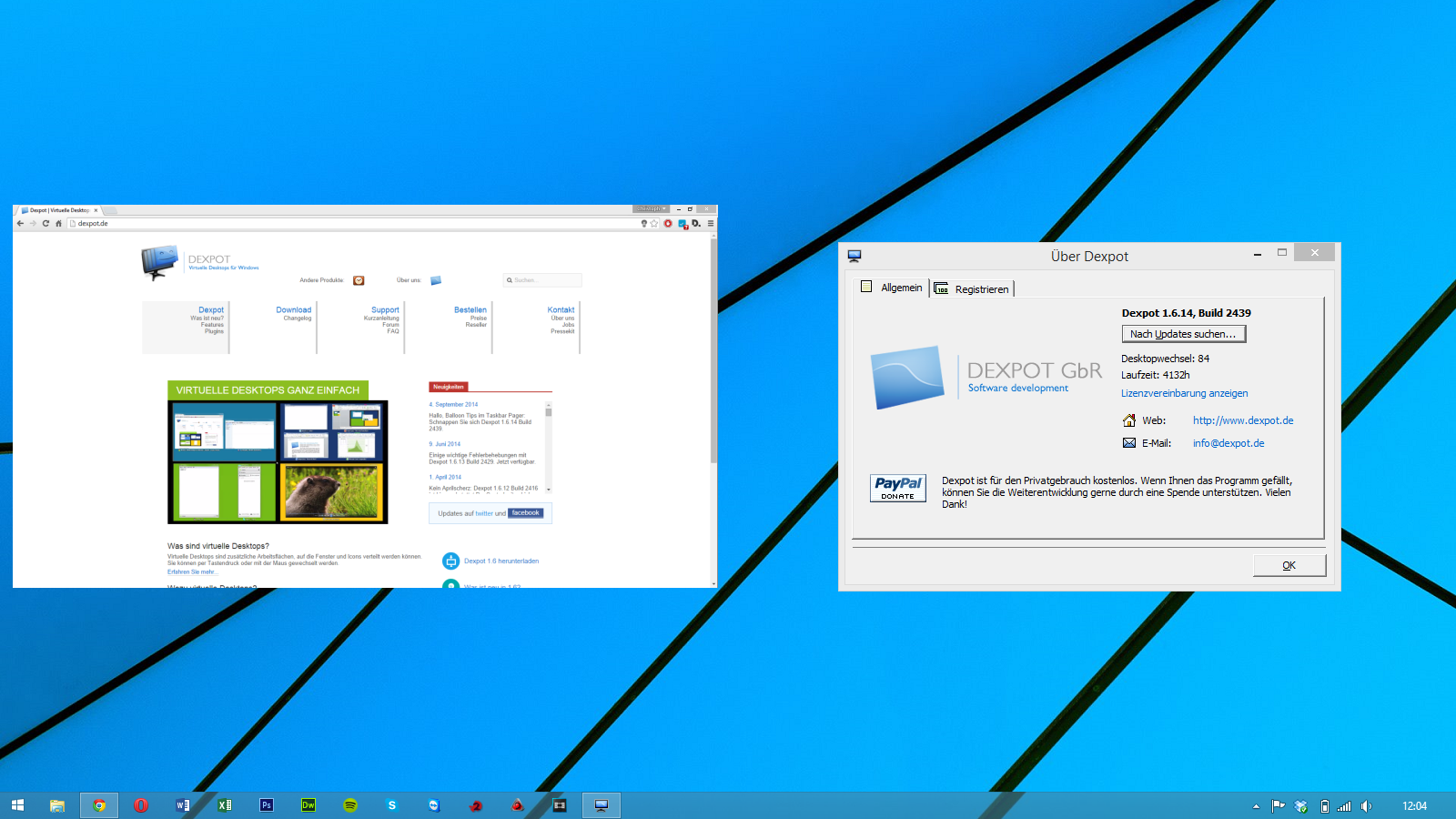Click the info@dexpot.de email link

1228,443
